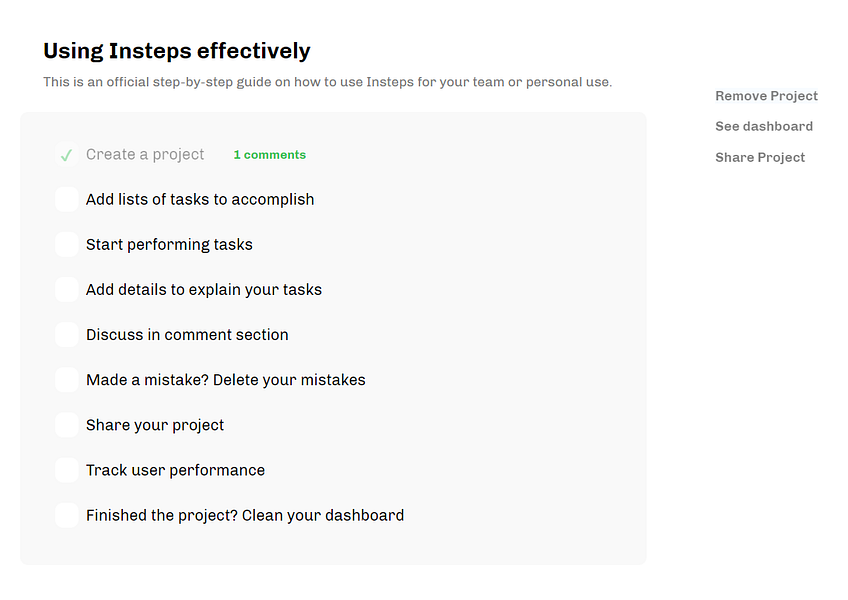Screen dimensions: 848x600
Task: Select the Create a project task text
Action: (145, 154)
